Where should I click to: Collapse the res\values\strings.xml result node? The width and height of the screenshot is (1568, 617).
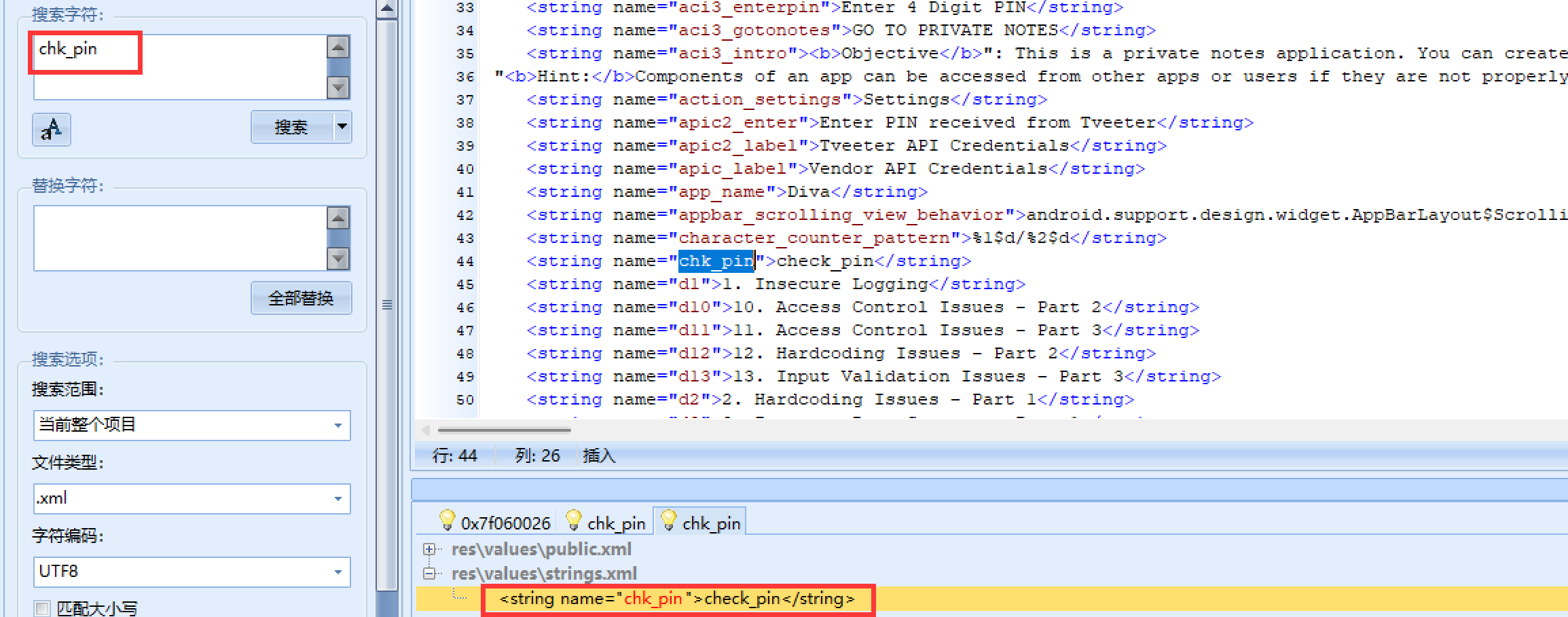coord(429,574)
